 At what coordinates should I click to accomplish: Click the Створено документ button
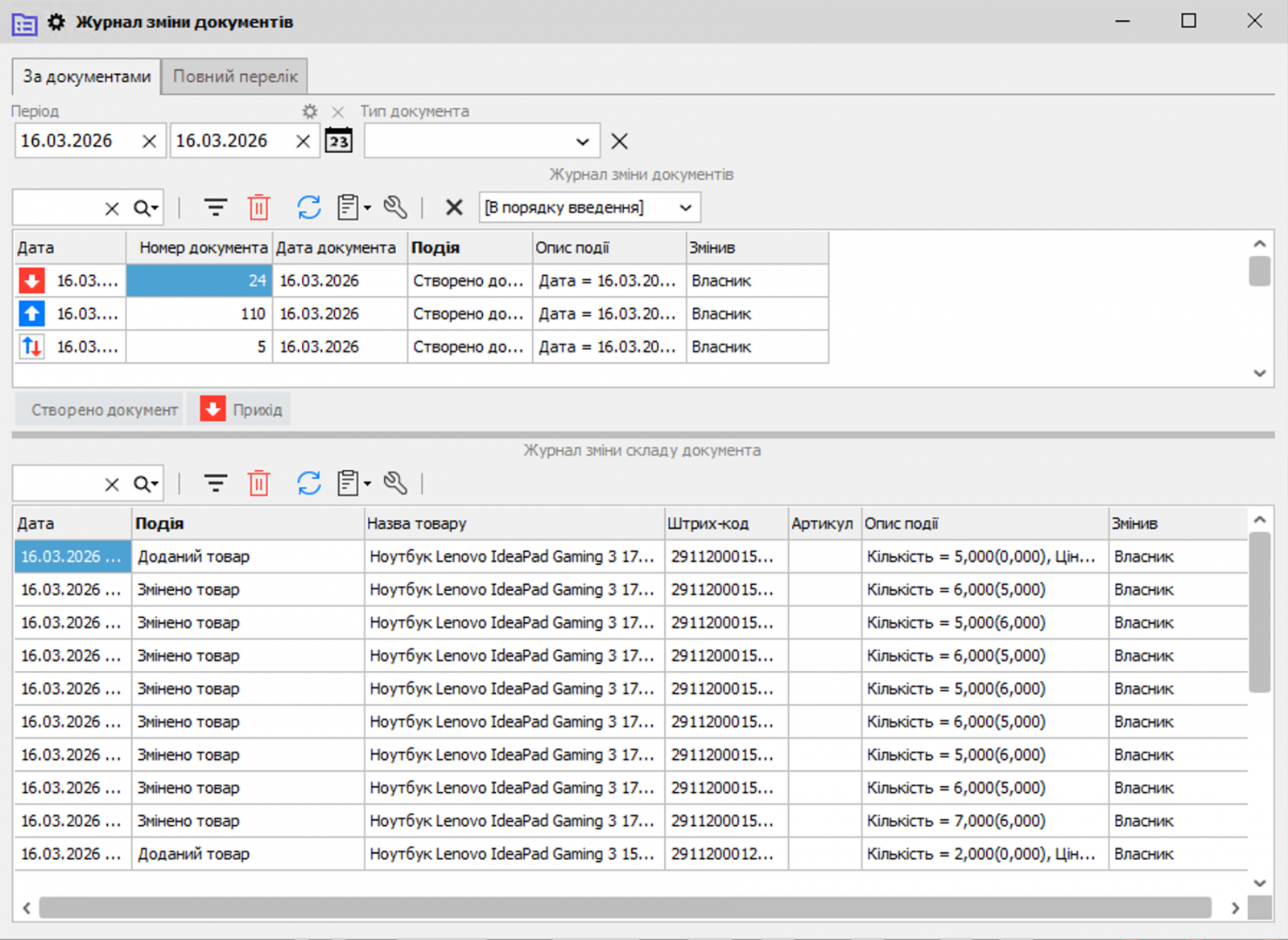[x=104, y=410]
